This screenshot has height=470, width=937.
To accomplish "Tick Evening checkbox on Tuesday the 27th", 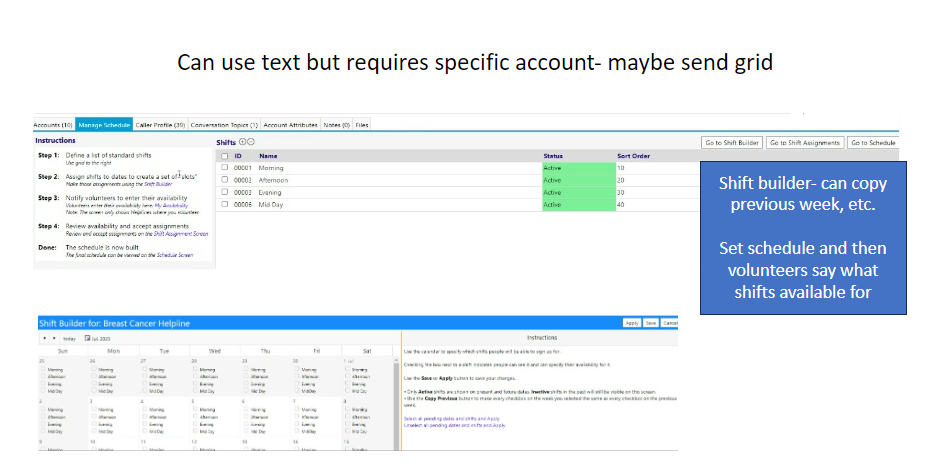I will [x=145, y=384].
